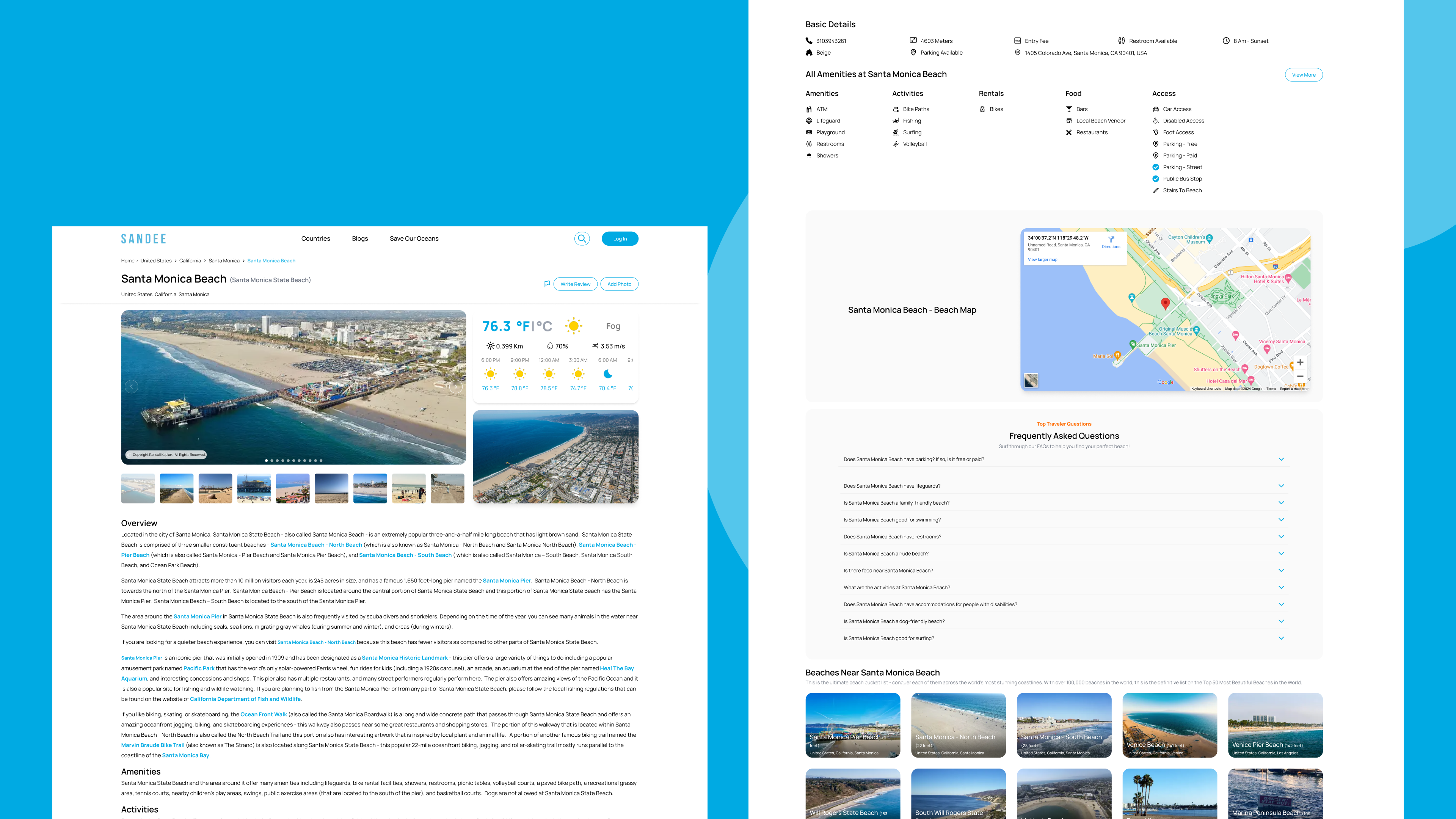Click the Log In button
The width and height of the screenshot is (1456, 819).
pyautogui.click(x=620, y=238)
